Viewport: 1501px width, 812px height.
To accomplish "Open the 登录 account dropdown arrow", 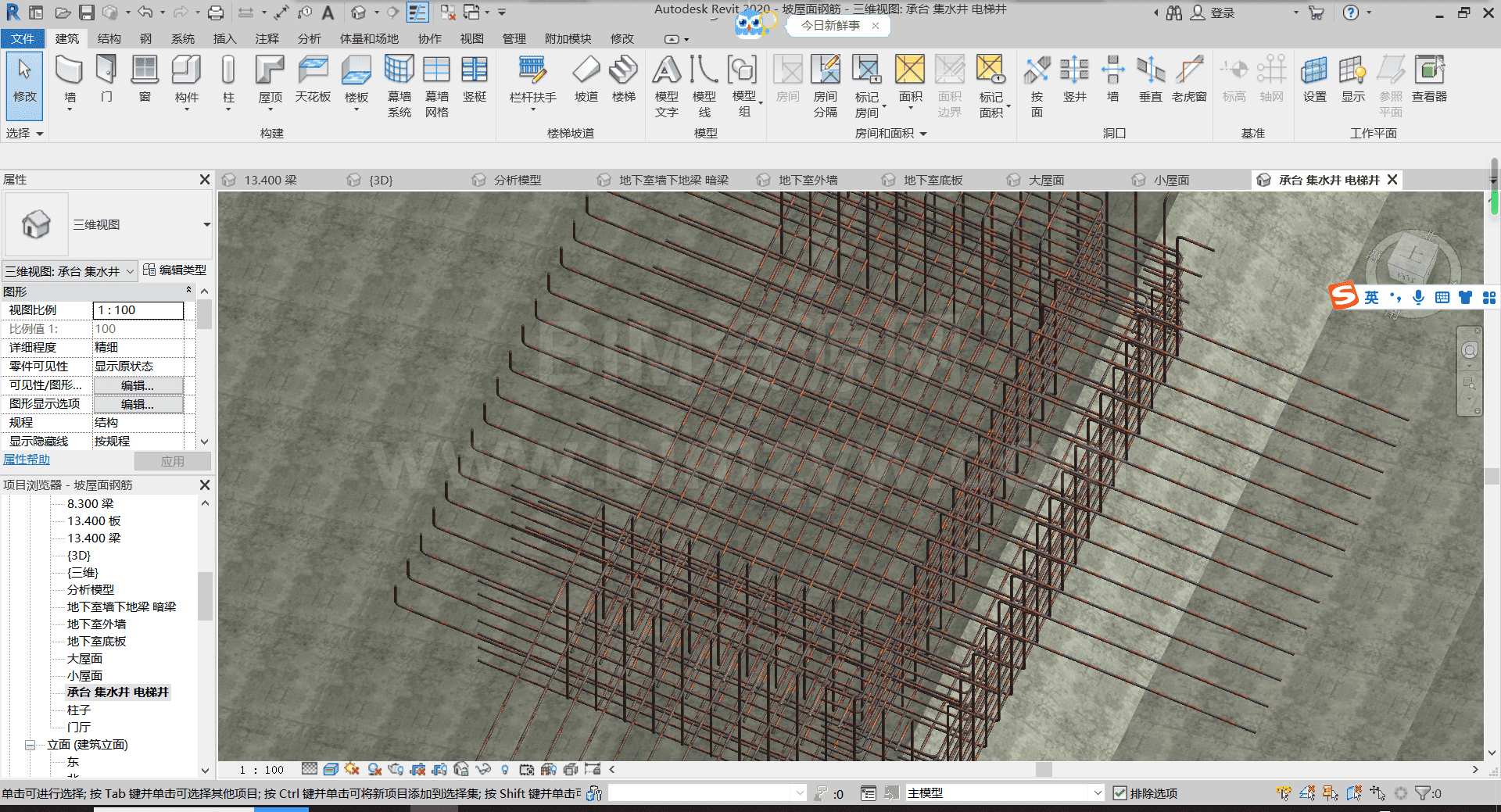I will click(1295, 13).
